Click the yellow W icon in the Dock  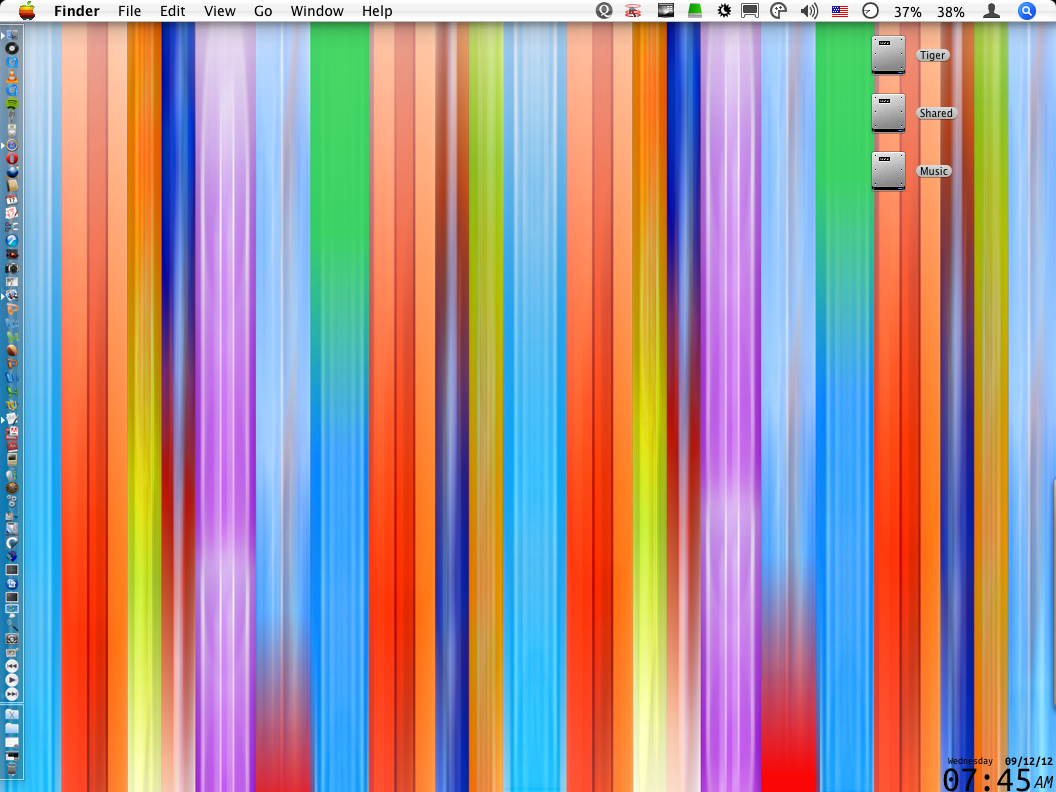click(11, 405)
